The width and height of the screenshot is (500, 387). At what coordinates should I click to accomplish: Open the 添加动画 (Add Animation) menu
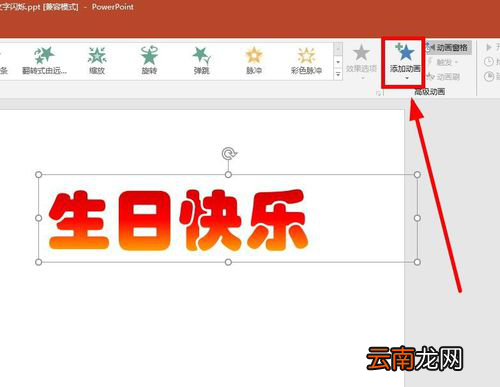tap(405, 62)
